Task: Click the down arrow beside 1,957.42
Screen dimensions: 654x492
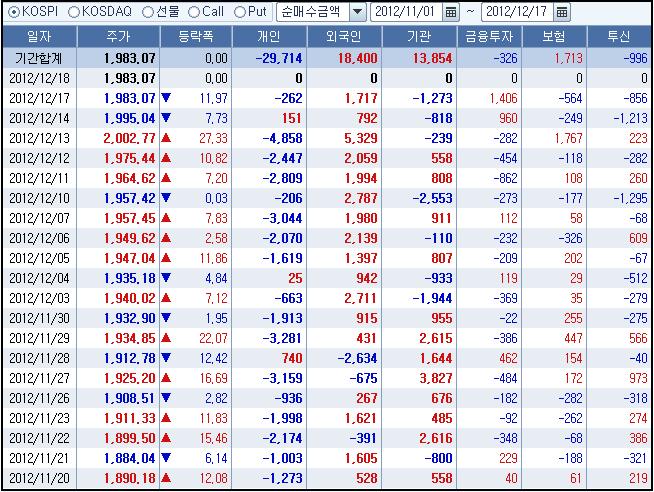Action: click(166, 198)
